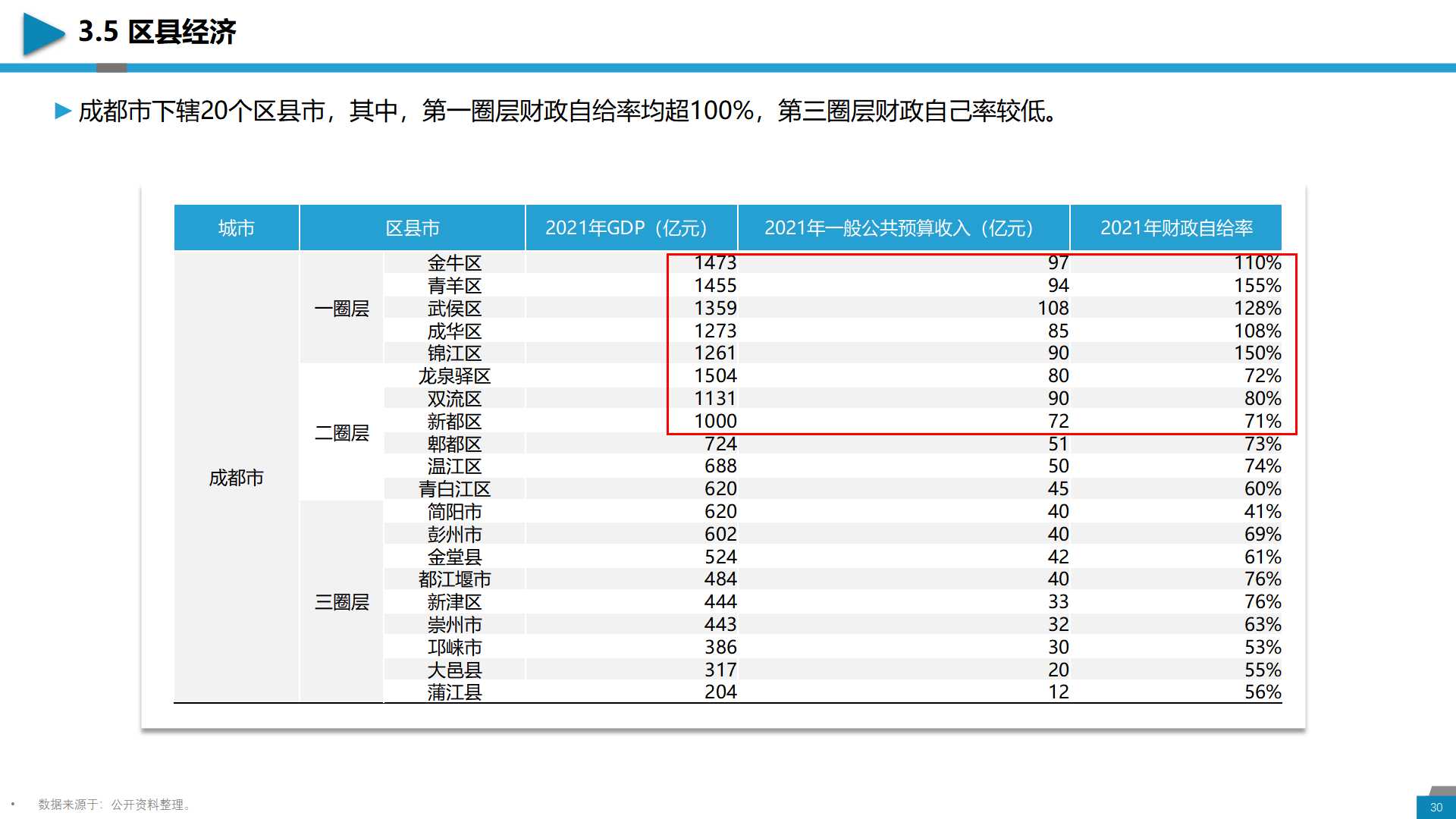Screen dimensions: 1456x819
Task: Click GDP value 1473 for 金牛区
Action: pos(715,263)
